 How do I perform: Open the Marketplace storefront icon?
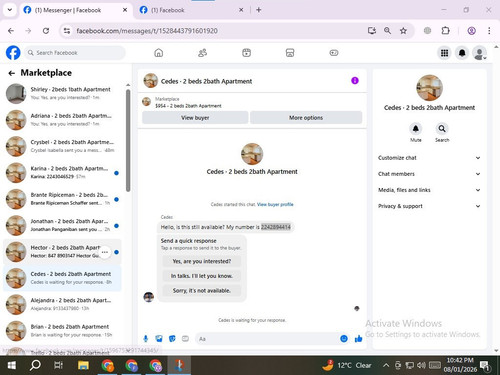290,53
